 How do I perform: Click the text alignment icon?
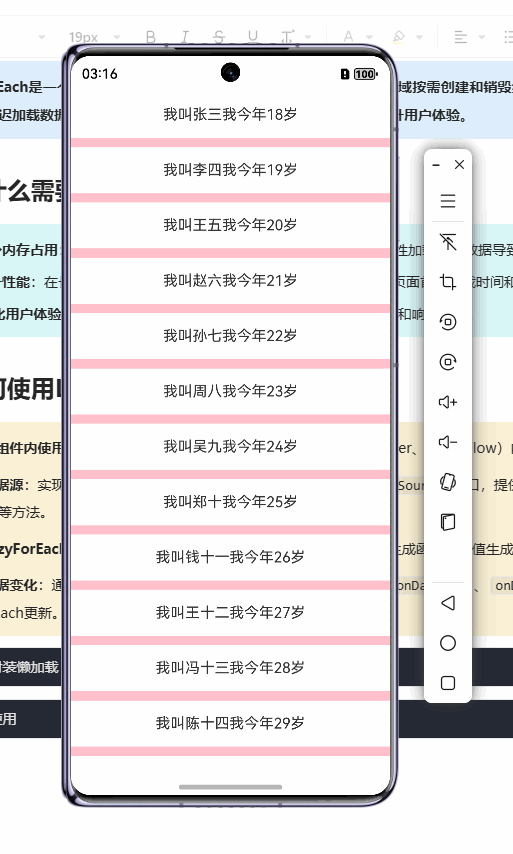click(x=461, y=37)
